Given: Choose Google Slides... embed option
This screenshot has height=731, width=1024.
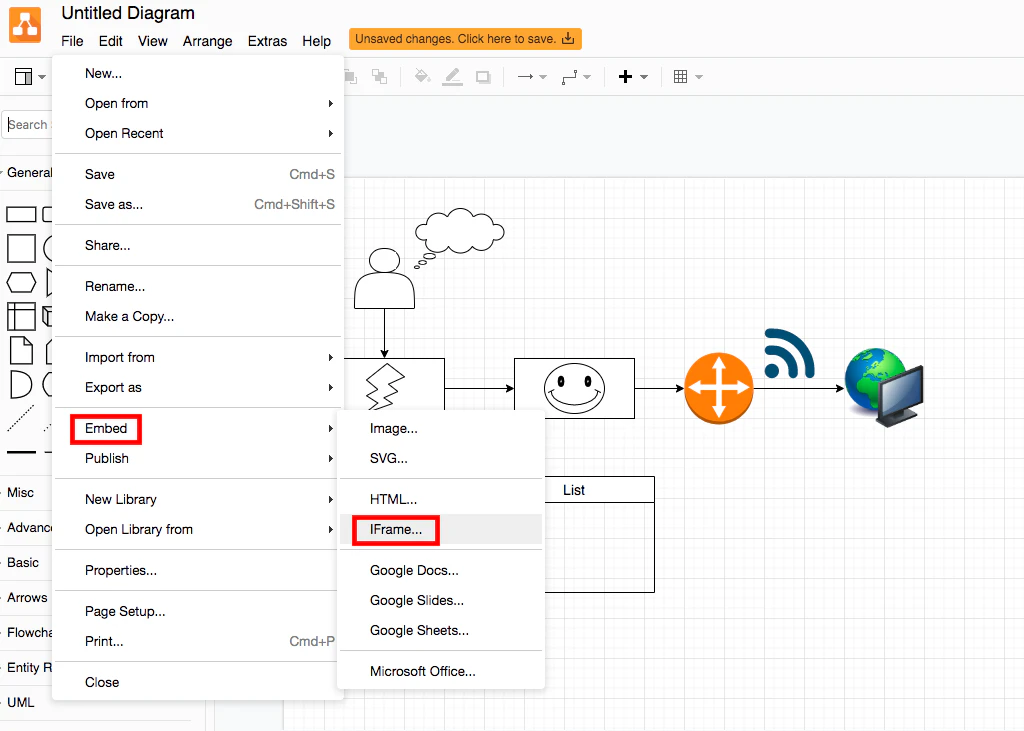Looking at the screenshot, I should [441, 601].
